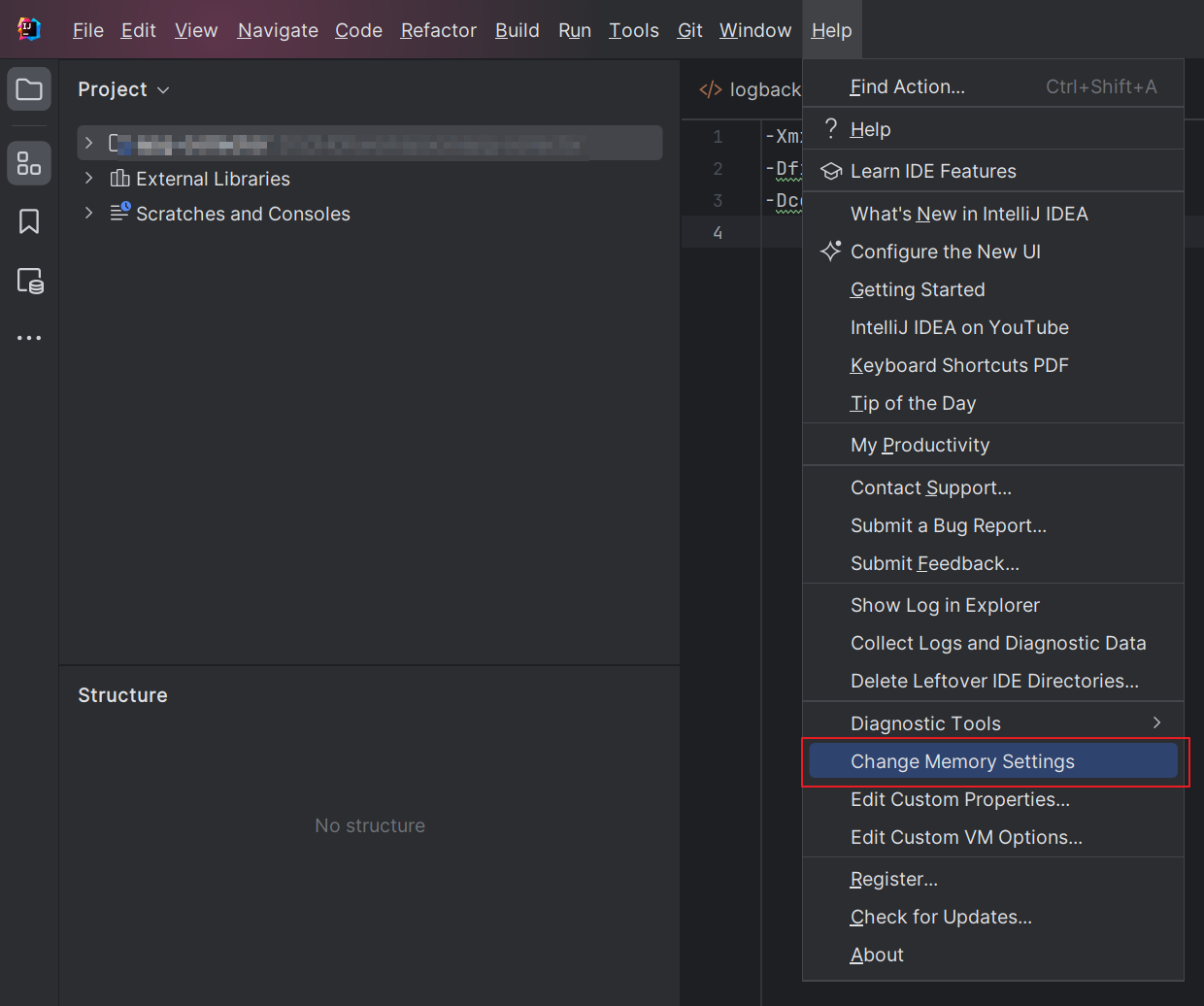Select Learn IDE Features menu item

(x=993, y=171)
